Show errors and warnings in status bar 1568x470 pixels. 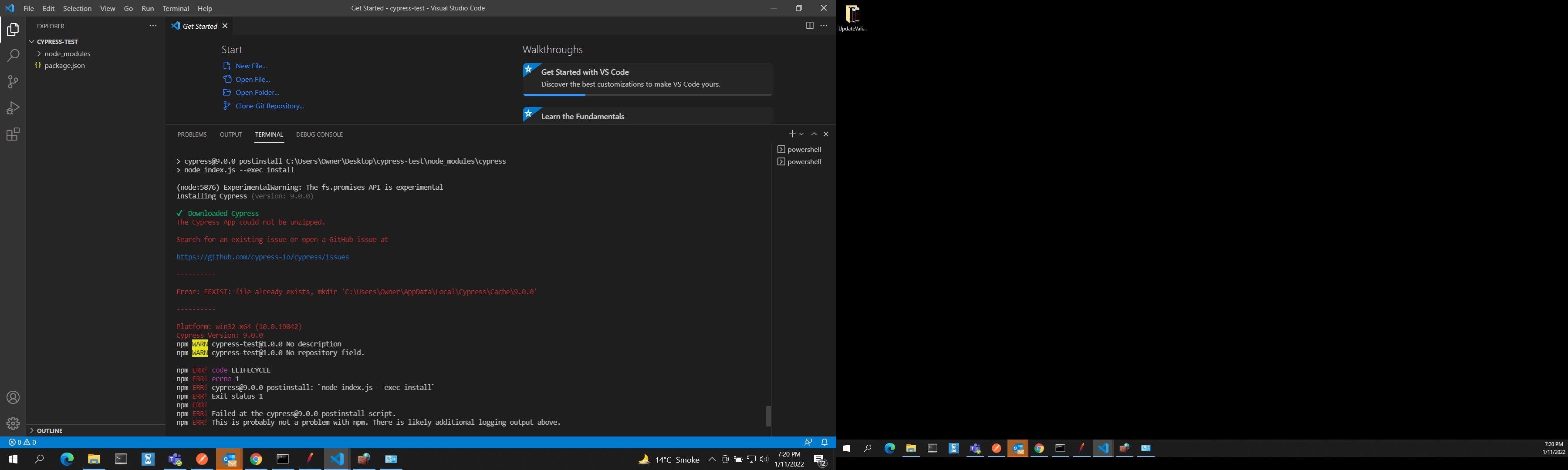(23, 443)
